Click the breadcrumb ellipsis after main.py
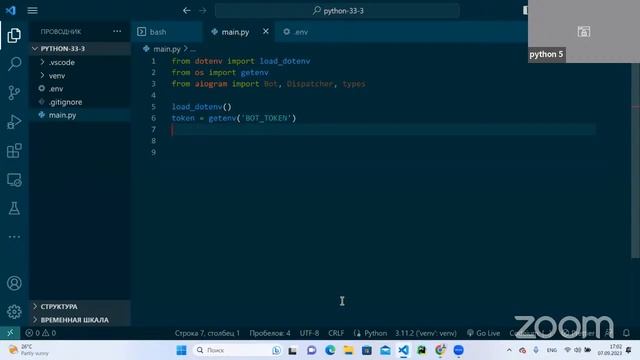This screenshot has width=640, height=360. pos(193,49)
